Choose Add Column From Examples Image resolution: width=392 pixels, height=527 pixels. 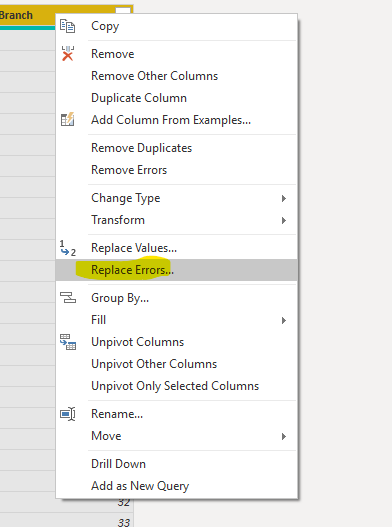tap(177, 120)
